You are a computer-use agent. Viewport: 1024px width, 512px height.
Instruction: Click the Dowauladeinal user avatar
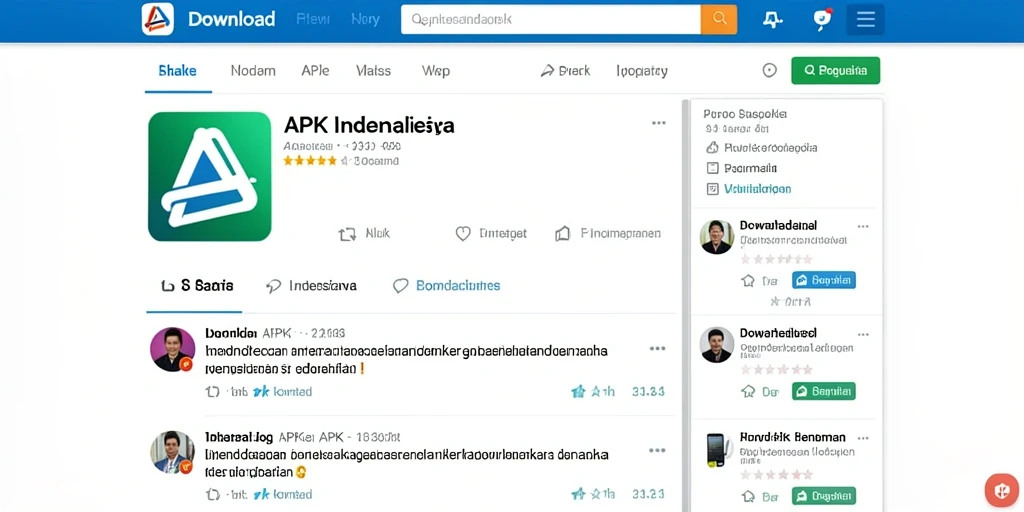click(x=716, y=236)
